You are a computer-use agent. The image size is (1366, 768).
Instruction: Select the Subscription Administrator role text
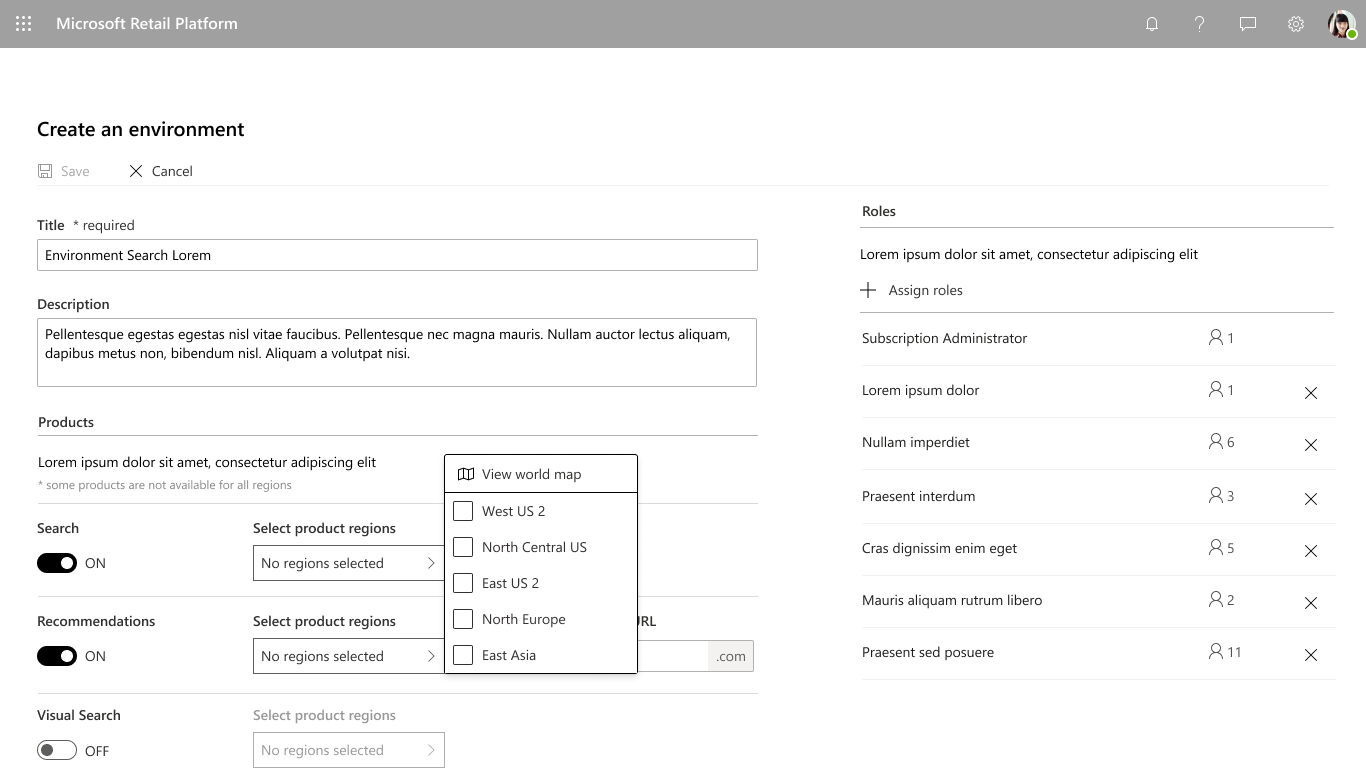944,338
